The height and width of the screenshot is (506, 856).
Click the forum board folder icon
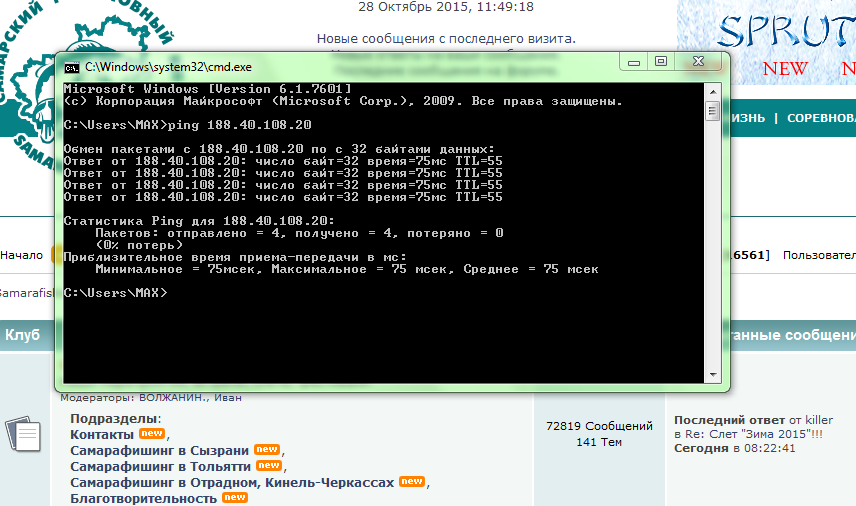23,435
